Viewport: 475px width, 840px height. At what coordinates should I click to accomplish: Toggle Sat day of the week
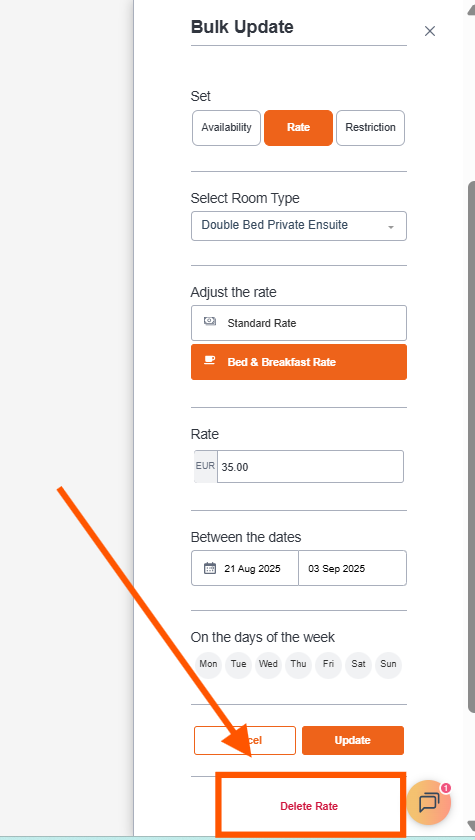click(x=358, y=664)
